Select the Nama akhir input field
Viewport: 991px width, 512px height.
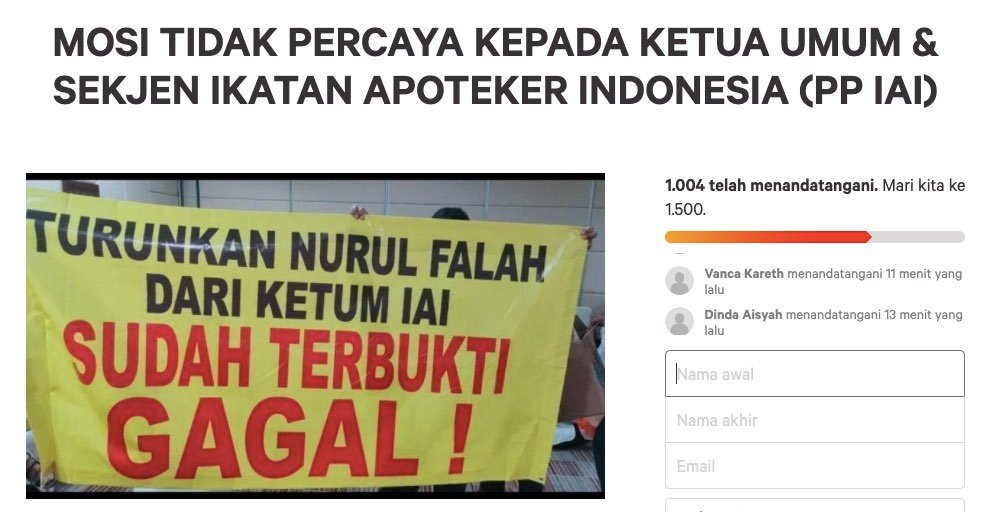(815, 420)
